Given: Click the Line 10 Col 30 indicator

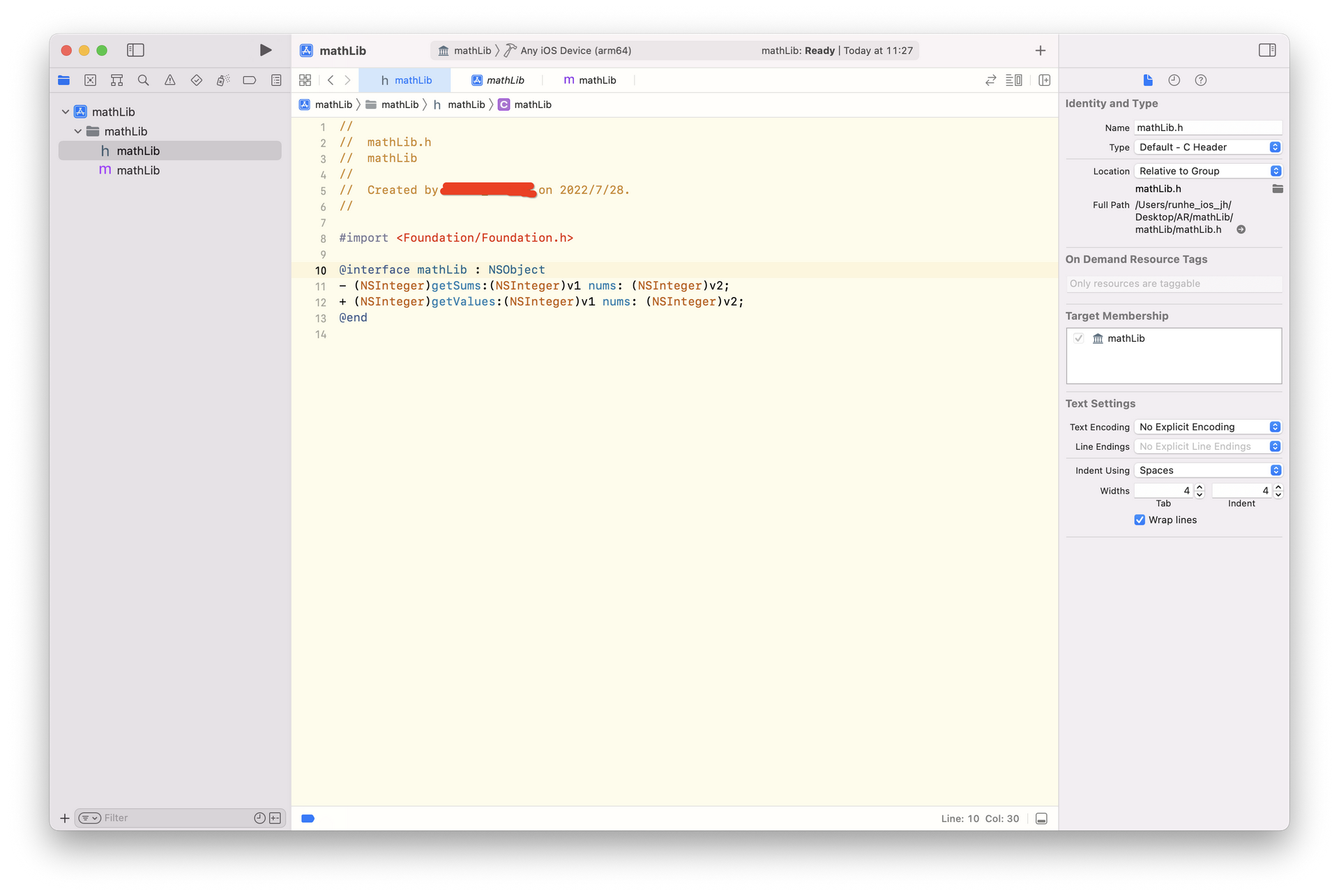Looking at the screenshot, I should click(980, 819).
